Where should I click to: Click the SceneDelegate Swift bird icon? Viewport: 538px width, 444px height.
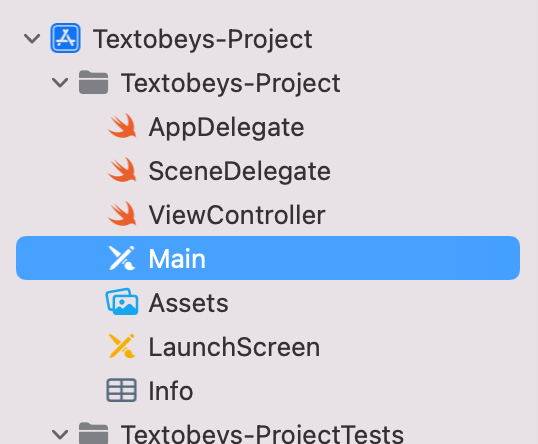(122, 170)
